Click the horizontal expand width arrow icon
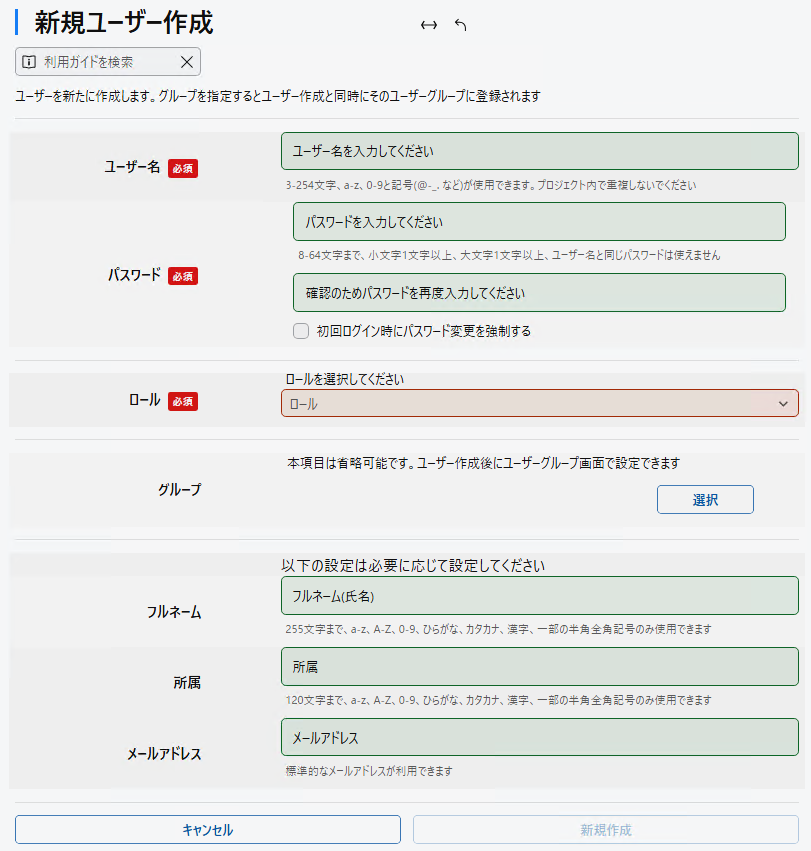The height and width of the screenshot is (851, 811). 429,25
